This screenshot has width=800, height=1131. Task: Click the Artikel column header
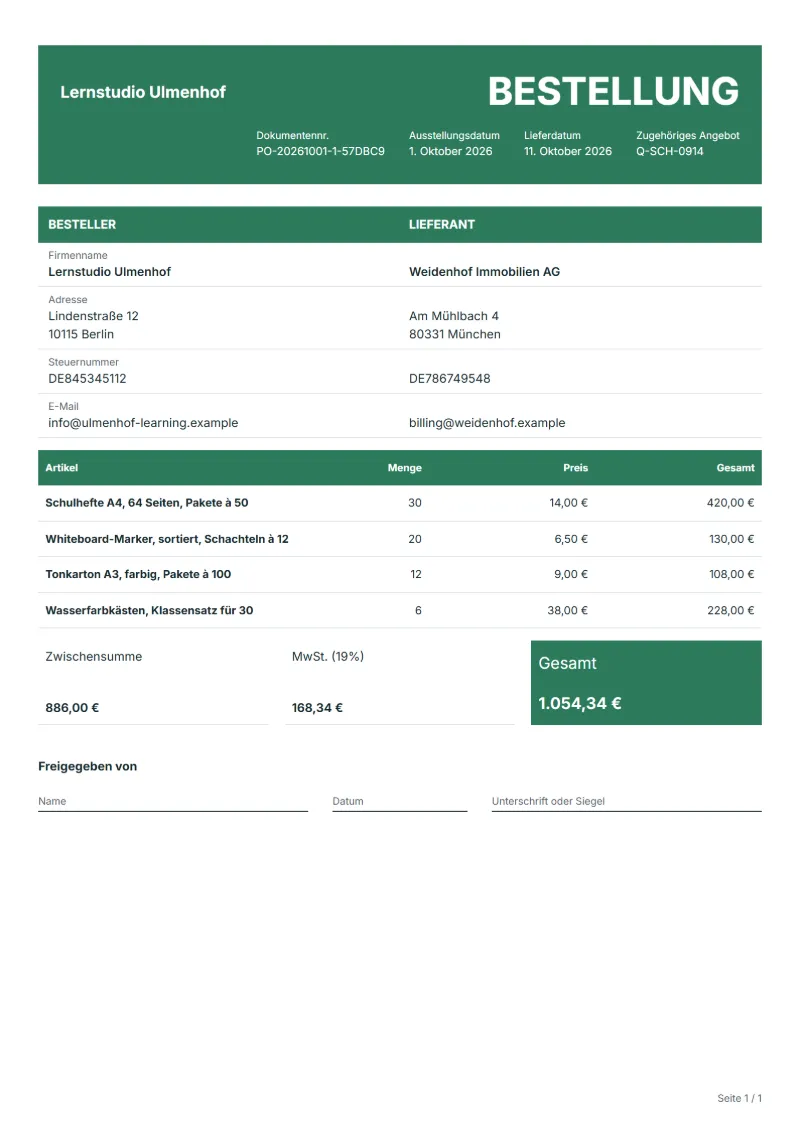[61, 467]
